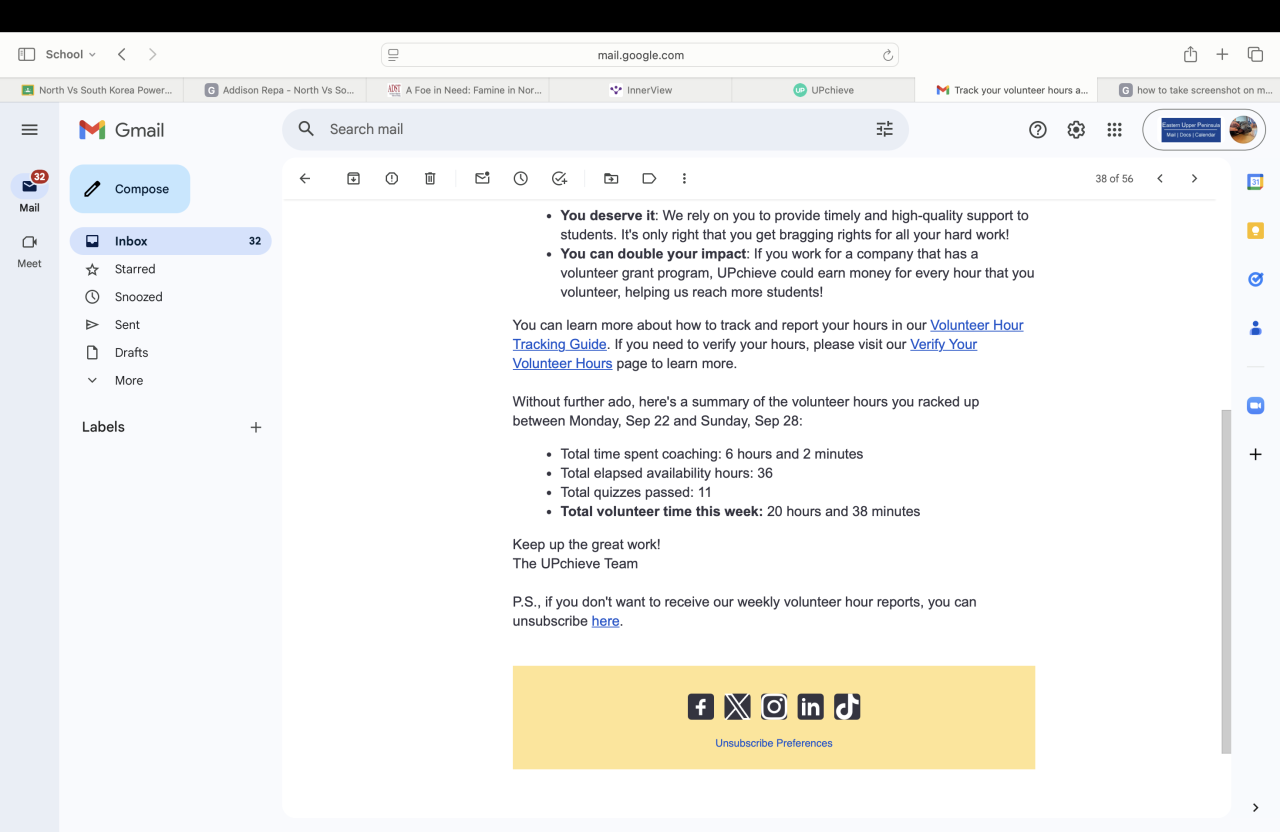
Task: Open the Labels tag icon
Action: click(649, 179)
